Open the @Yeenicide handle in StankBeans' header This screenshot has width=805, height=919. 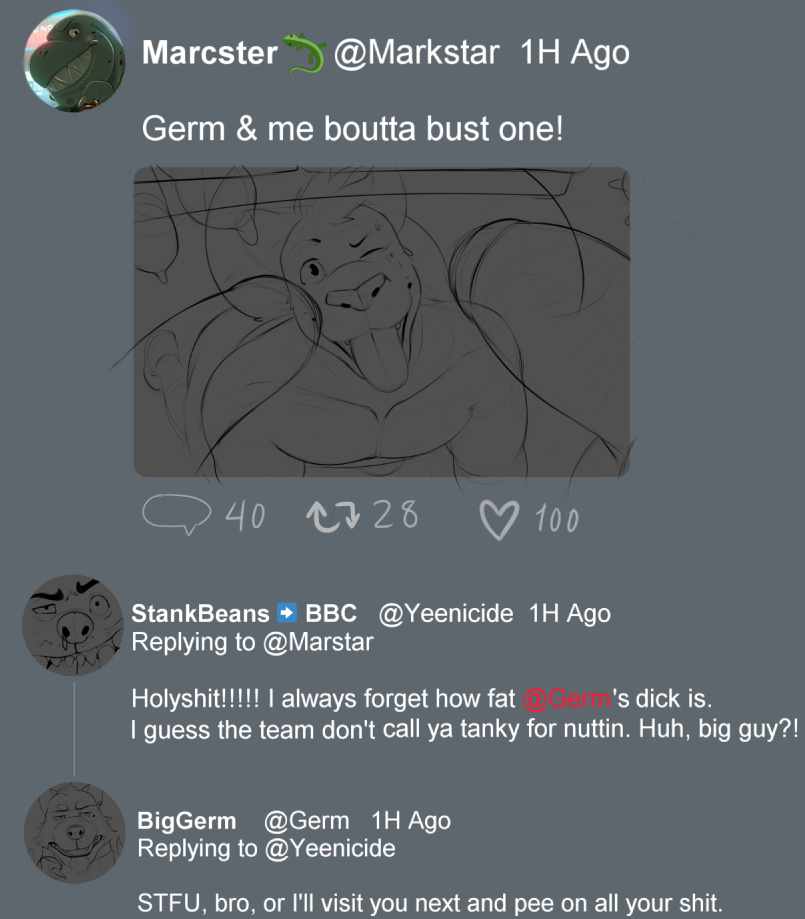click(x=445, y=613)
